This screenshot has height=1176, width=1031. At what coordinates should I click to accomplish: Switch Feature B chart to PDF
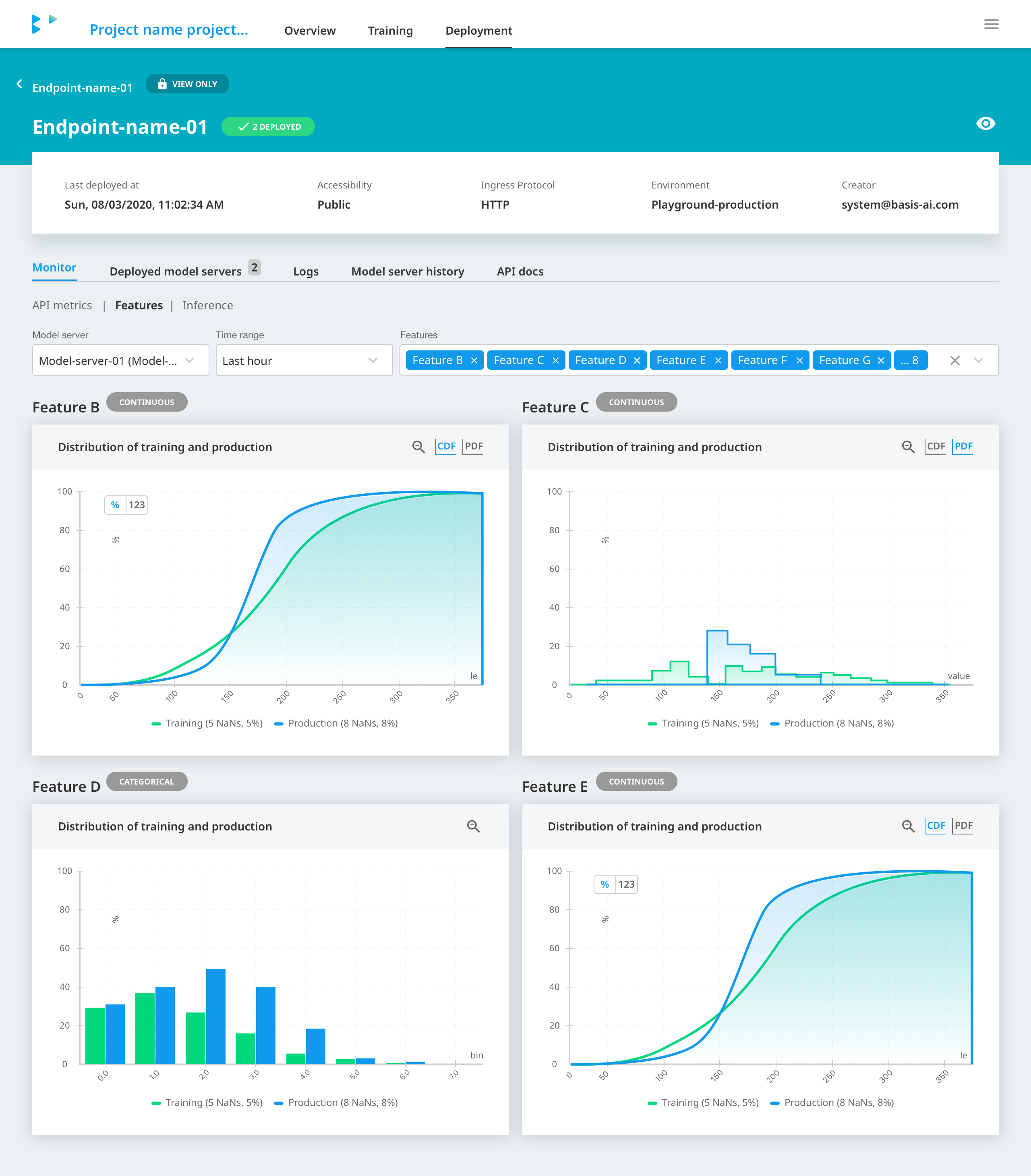point(474,447)
